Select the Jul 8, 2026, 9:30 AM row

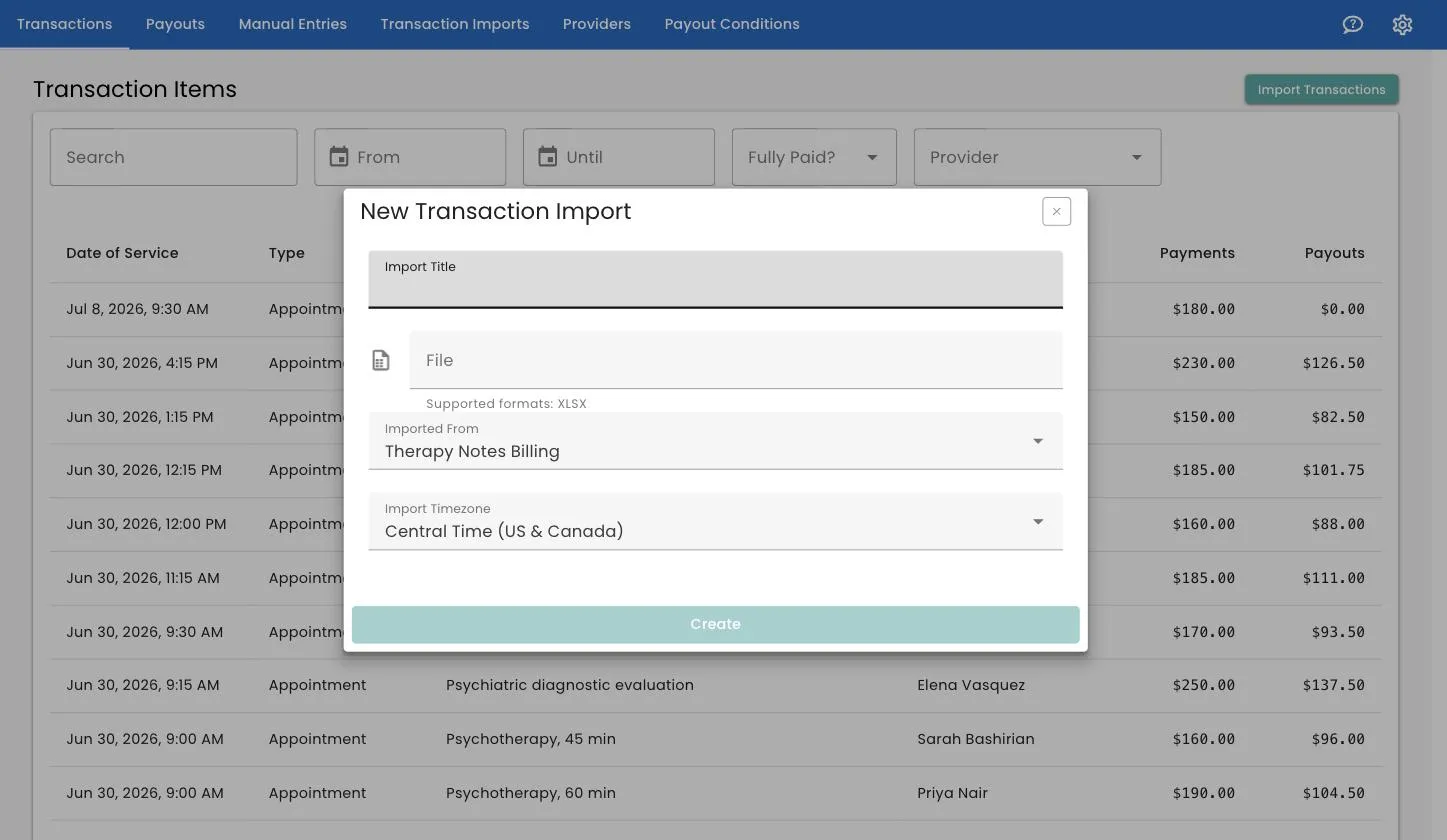[715, 309]
